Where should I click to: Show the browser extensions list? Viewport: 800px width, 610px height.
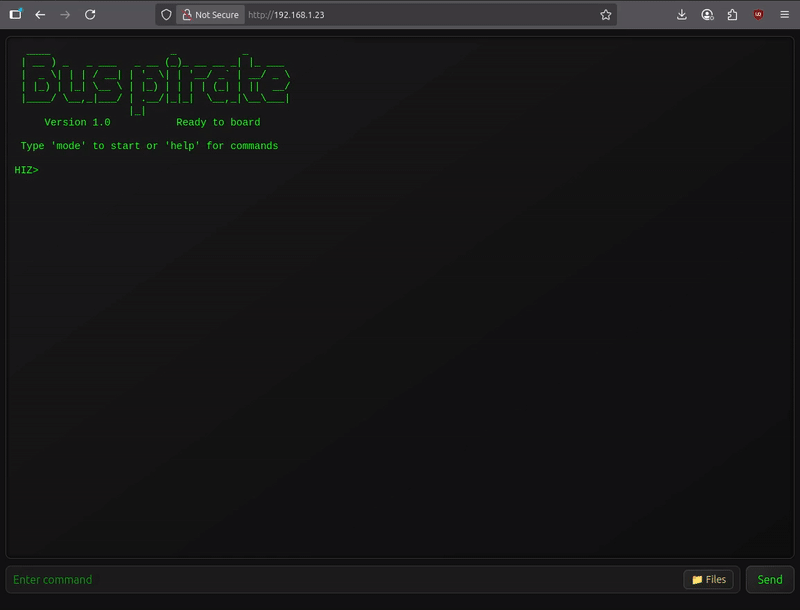[x=733, y=15]
